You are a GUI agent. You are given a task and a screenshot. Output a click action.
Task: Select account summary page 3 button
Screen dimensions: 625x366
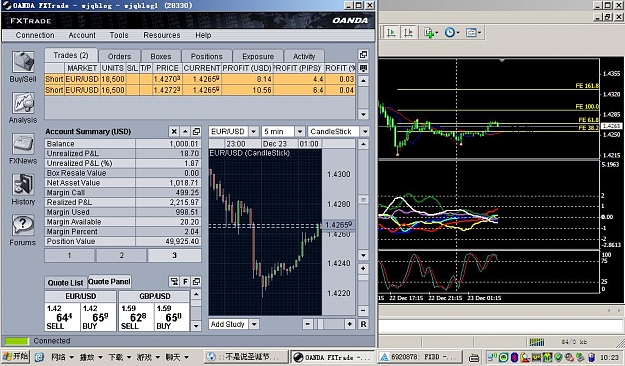[x=174, y=255]
